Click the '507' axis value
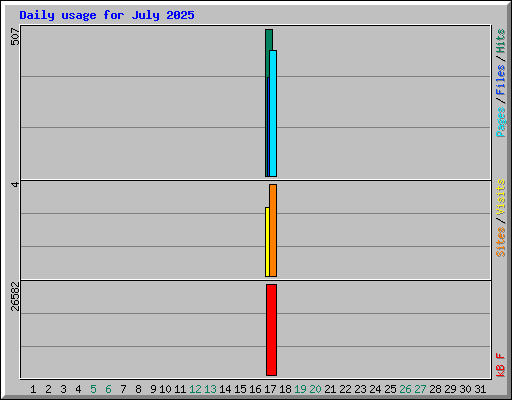The image size is (512, 400). pyautogui.click(x=15, y=37)
